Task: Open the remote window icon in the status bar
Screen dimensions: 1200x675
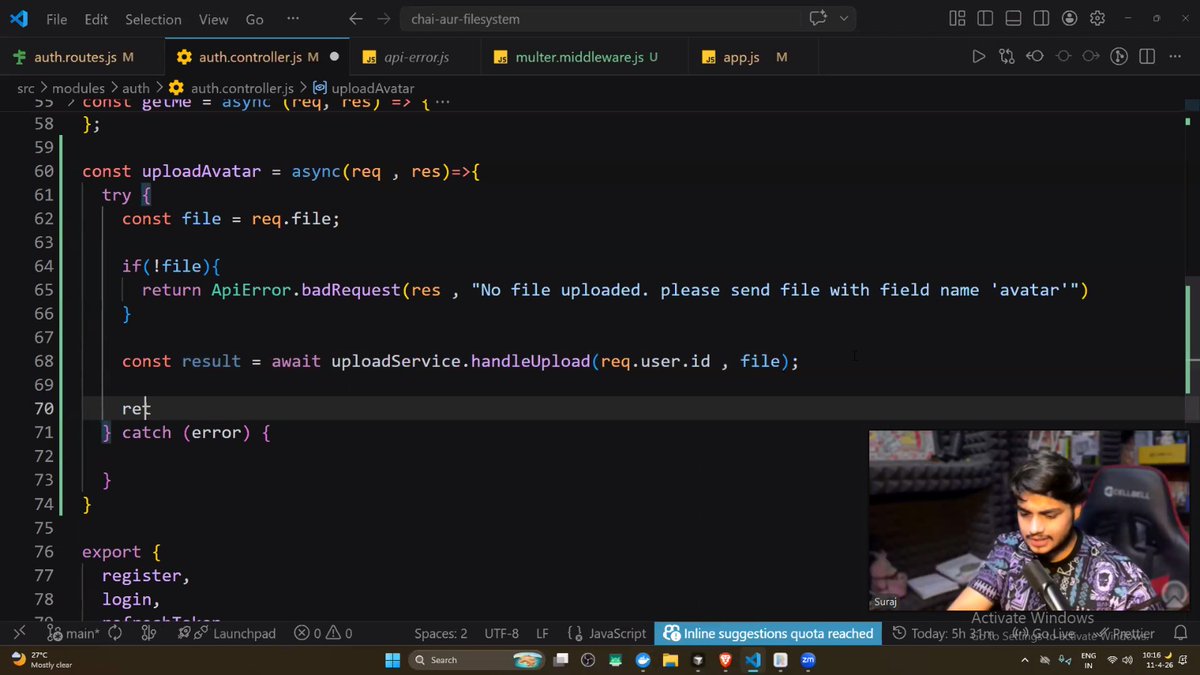Action: click(18, 633)
